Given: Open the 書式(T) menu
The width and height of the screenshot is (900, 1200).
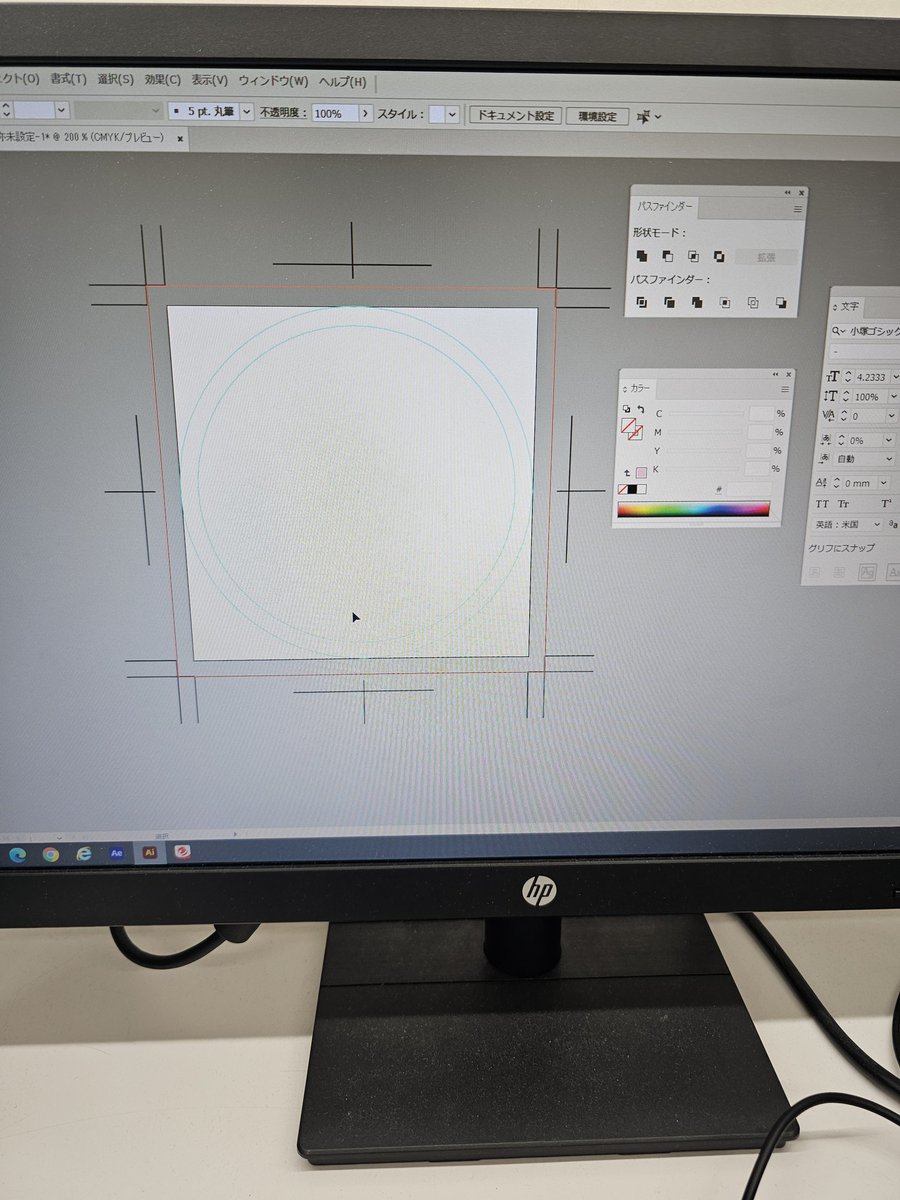Looking at the screenshot, I should (68, 80).
